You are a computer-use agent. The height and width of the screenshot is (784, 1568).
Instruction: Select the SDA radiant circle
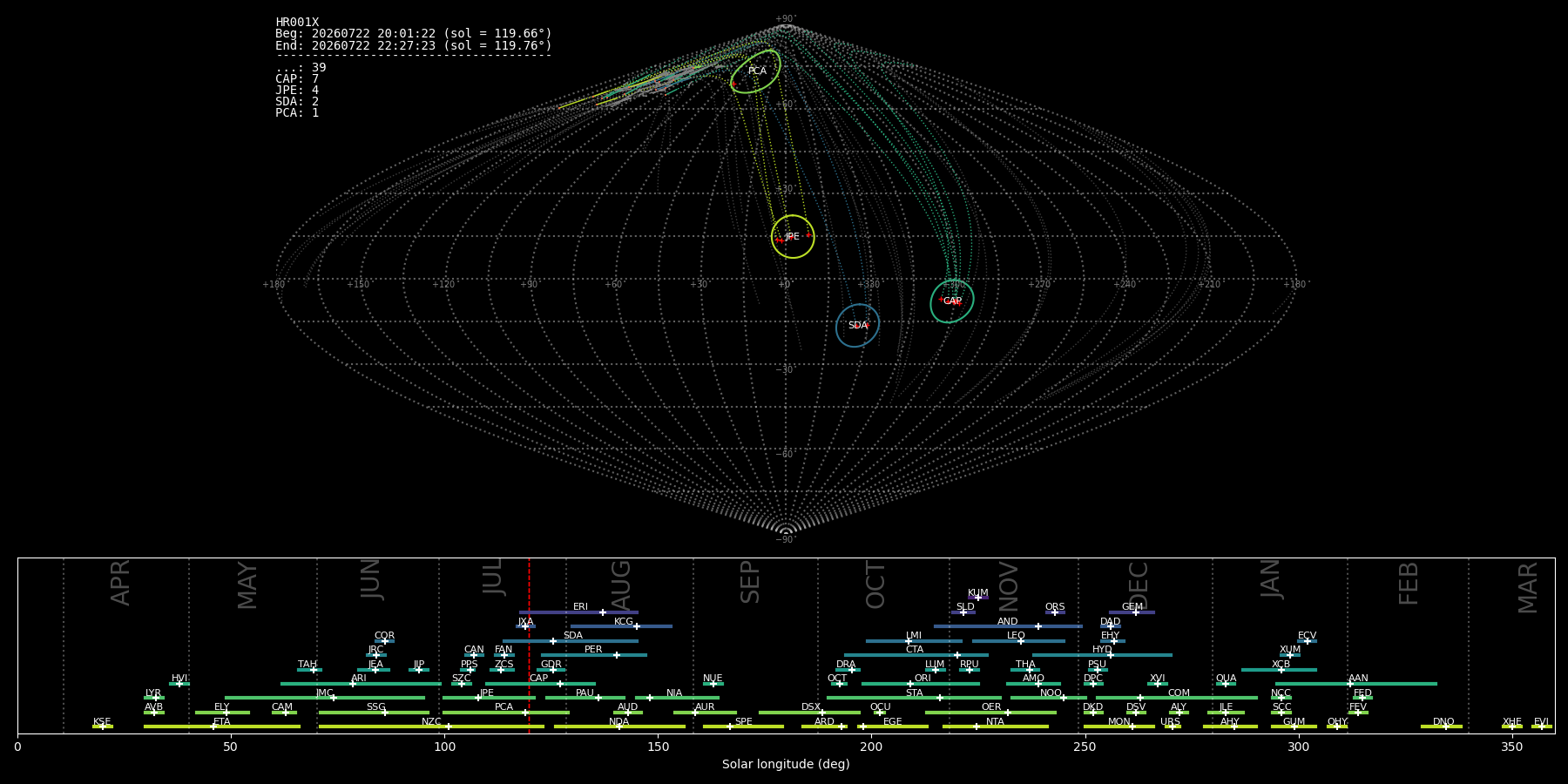pyautogui.click(x=858, y=325)
